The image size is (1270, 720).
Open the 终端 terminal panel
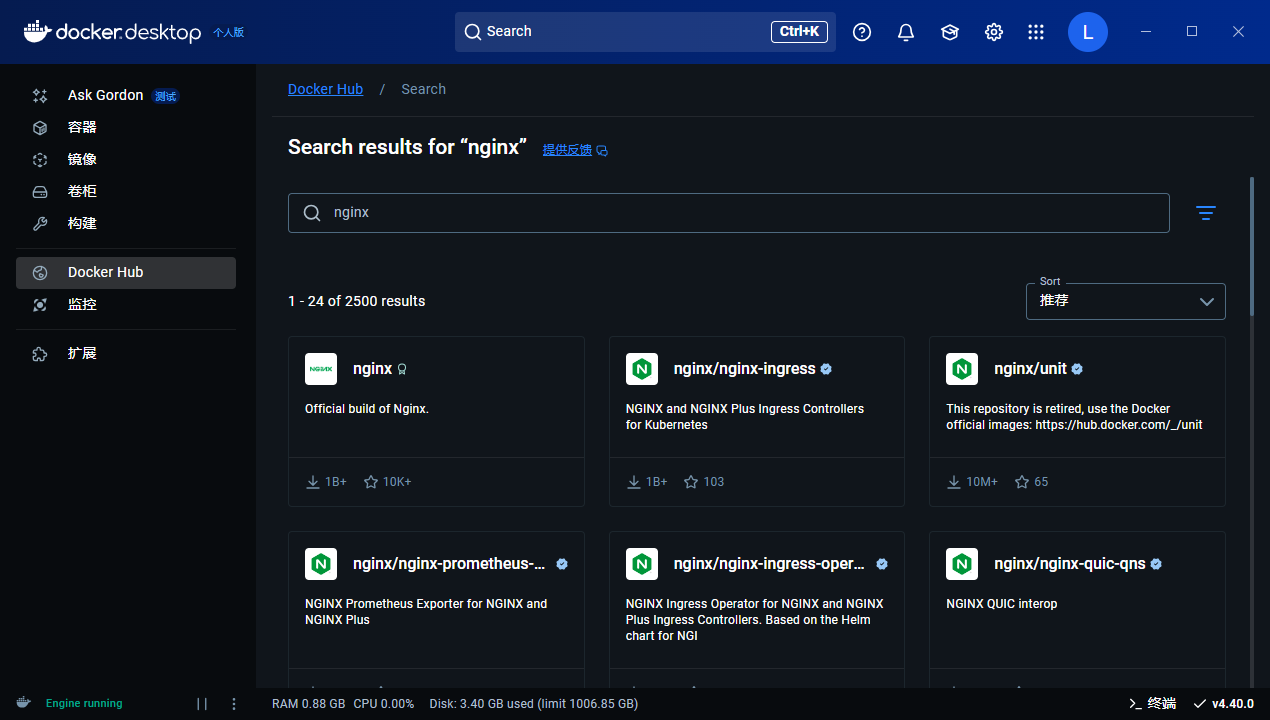point(1152,703)
